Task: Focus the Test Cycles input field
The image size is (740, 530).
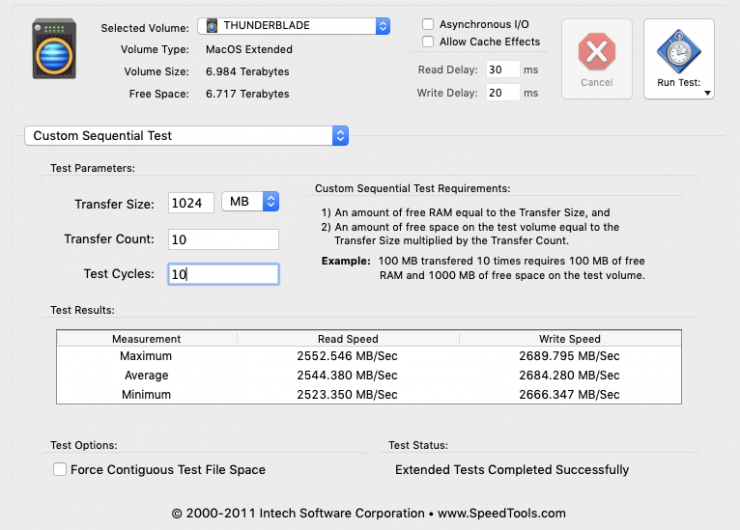Action: tap(223, 274)
